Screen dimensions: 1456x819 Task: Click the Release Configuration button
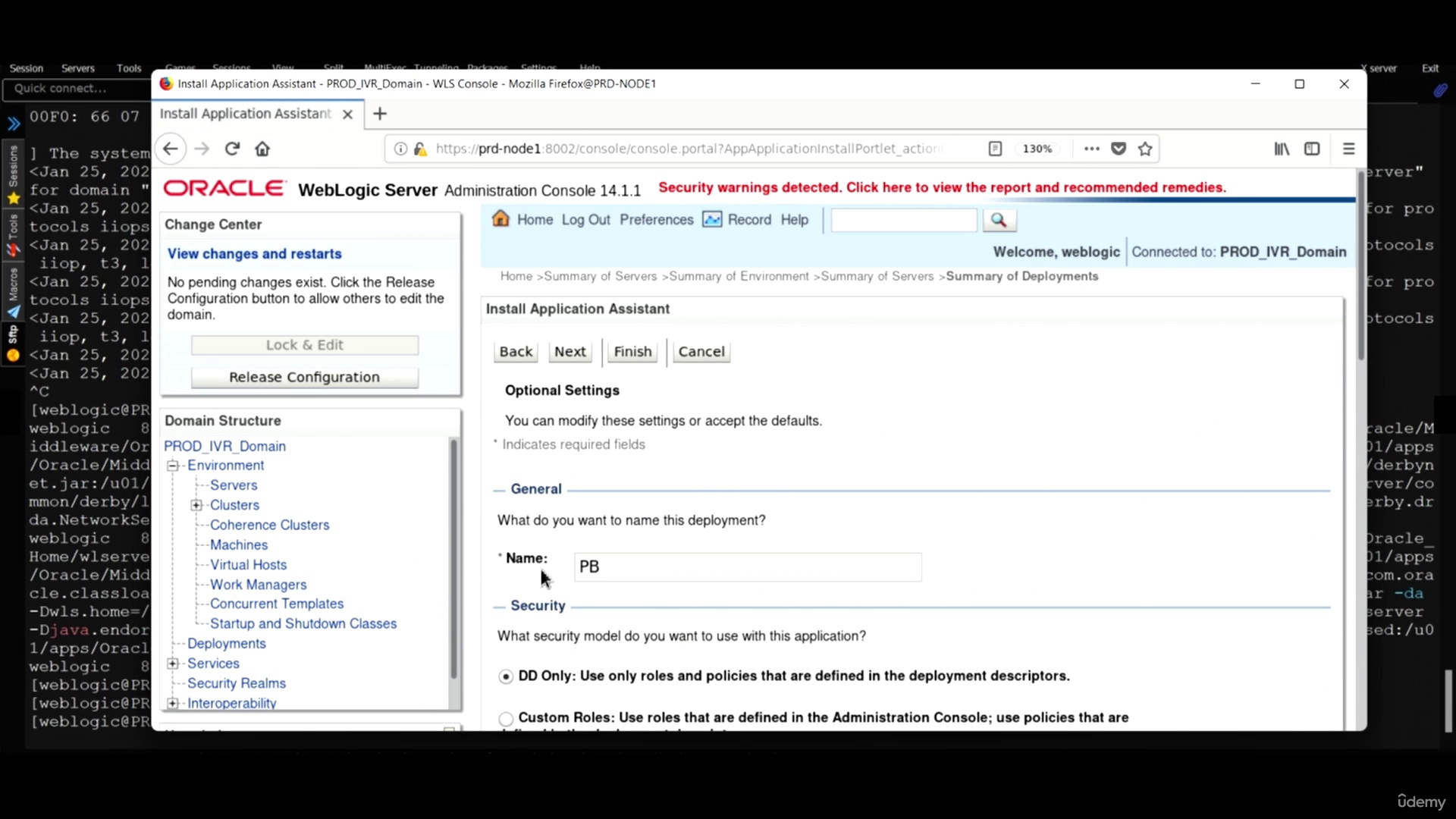click(304, 378)
